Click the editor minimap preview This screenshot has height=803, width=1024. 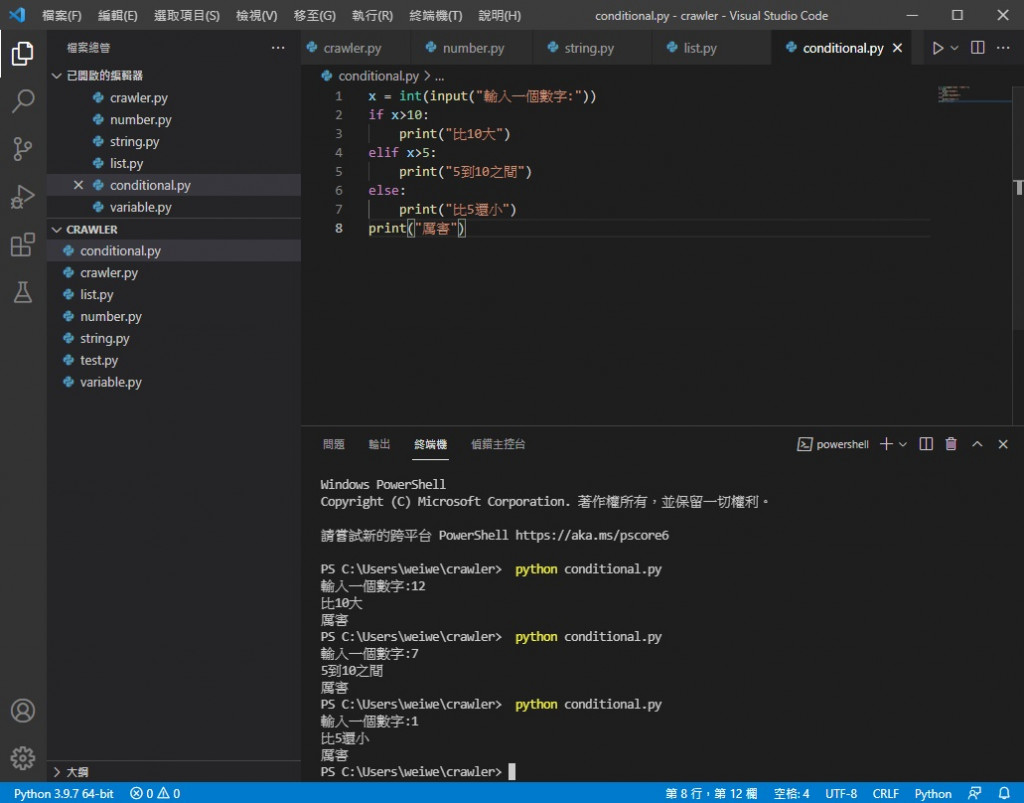click(973, 95)
